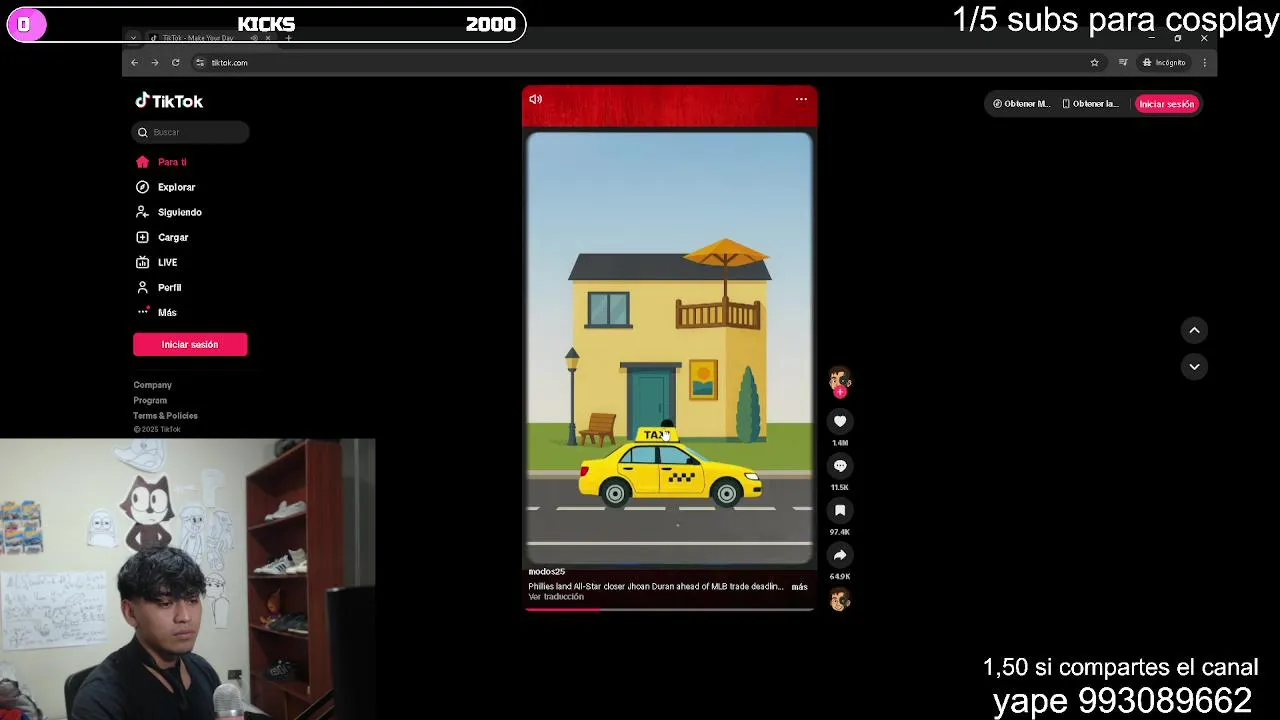Click the browser forward arrow
Viewport: 1280px width, 720px height.
click(155, 62)
